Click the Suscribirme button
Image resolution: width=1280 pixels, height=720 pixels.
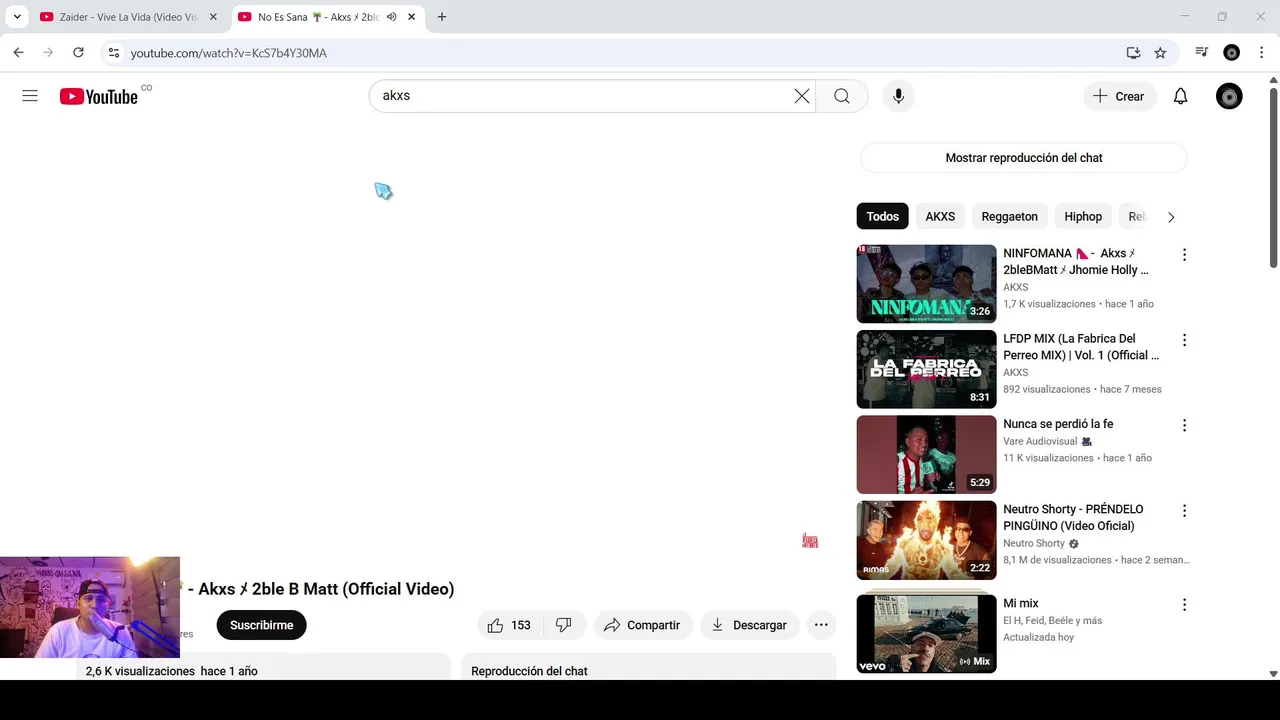(x=262, y=625)
